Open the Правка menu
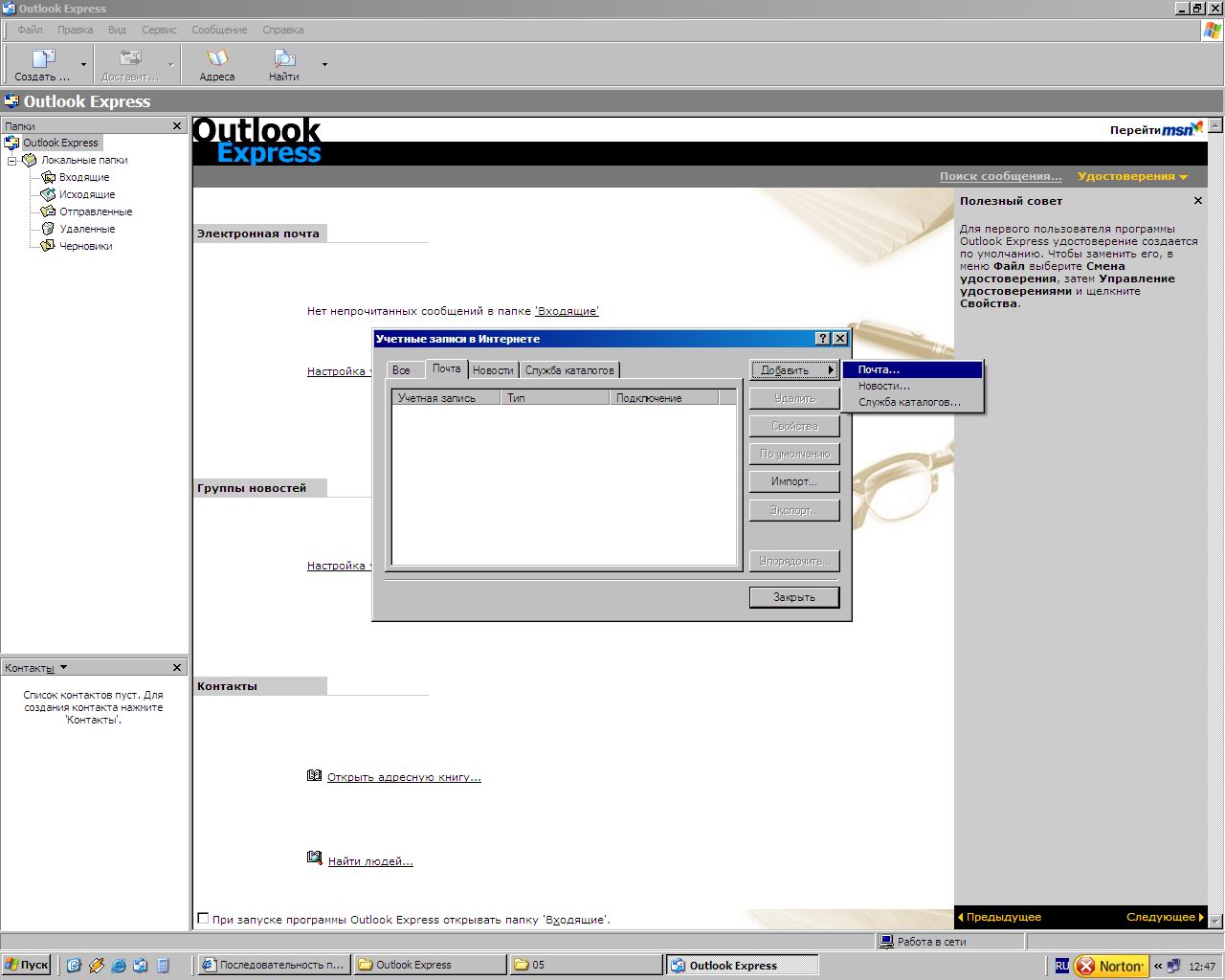This screenshot has height=980, width=1225. pyautogui.click(x=75, y=30)
